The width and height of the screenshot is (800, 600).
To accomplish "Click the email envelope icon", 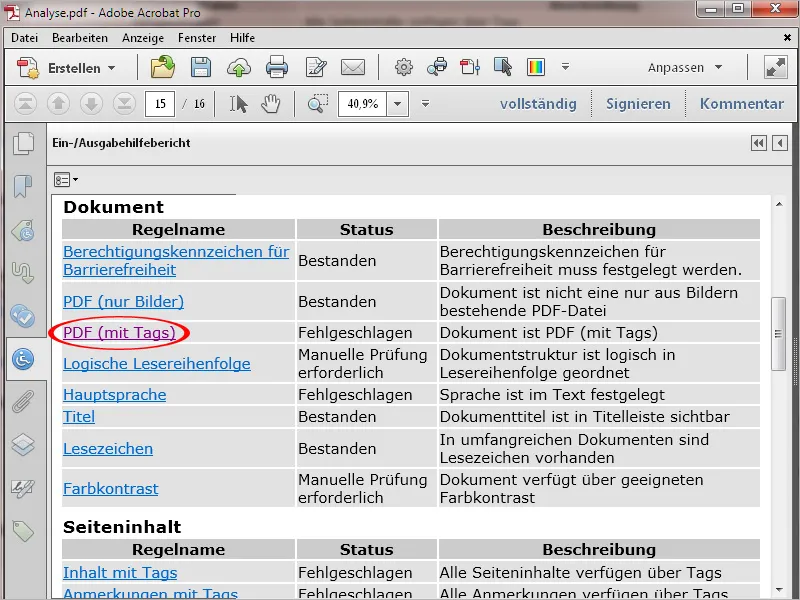I will pos(353,67).
